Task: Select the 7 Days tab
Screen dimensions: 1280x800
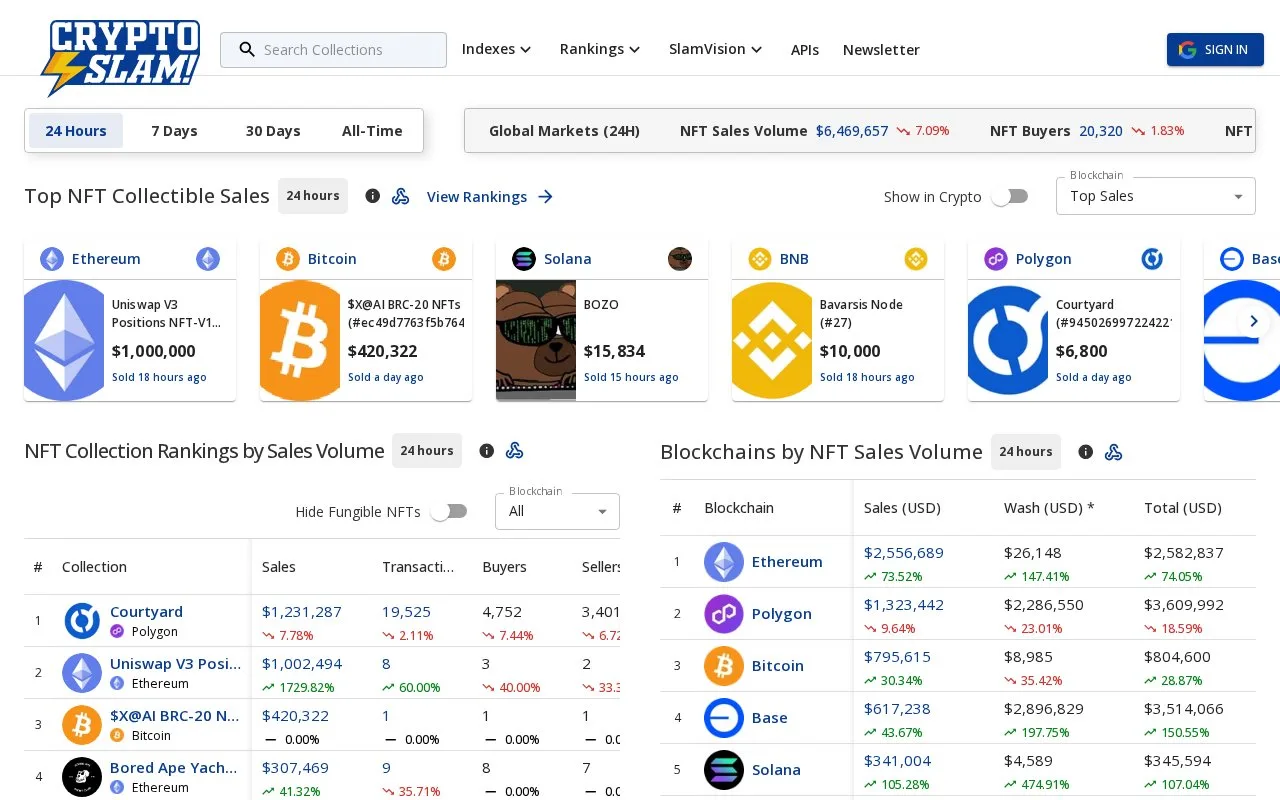Action: (x=174, y=131)
